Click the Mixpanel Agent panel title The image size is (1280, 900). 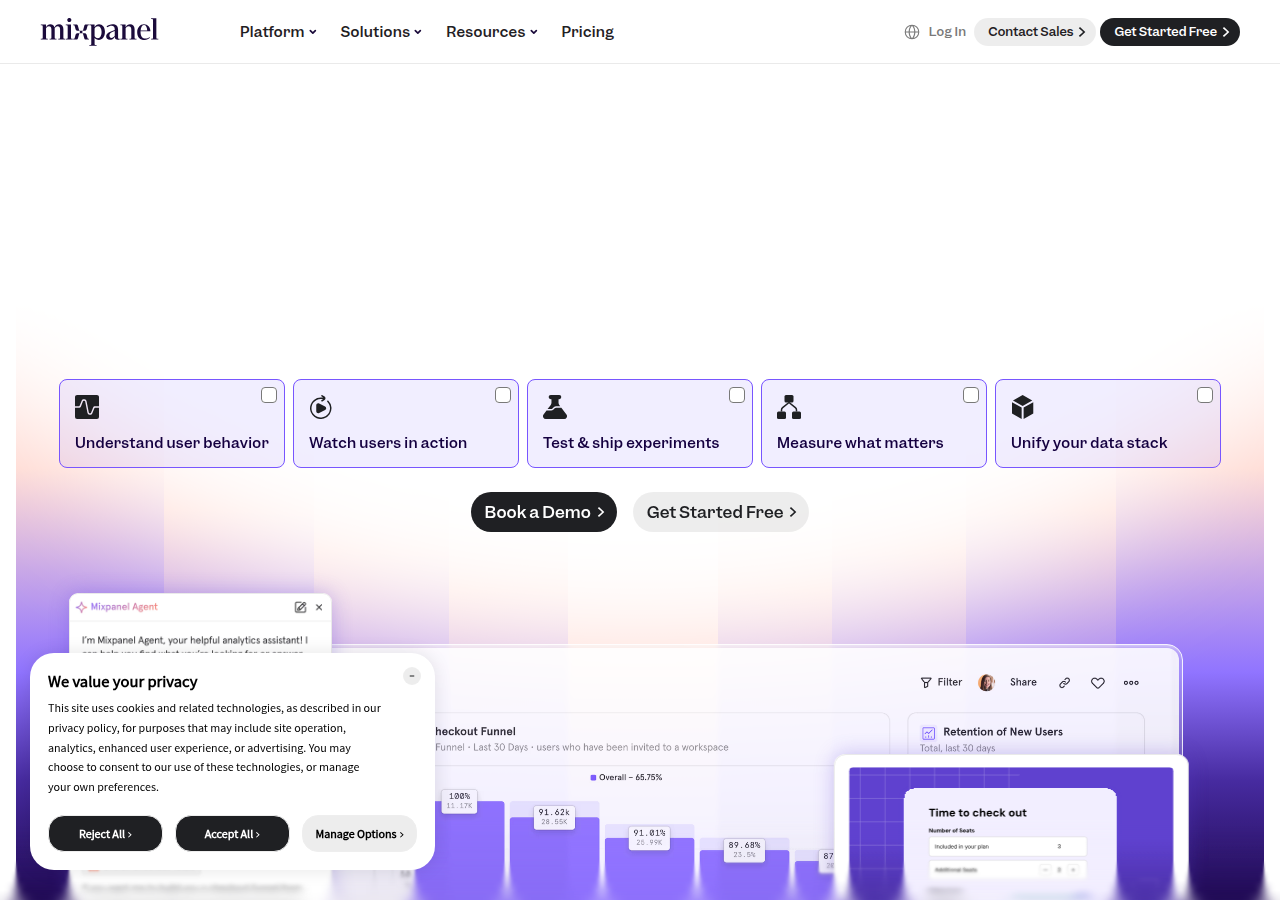tap(124, 607)
